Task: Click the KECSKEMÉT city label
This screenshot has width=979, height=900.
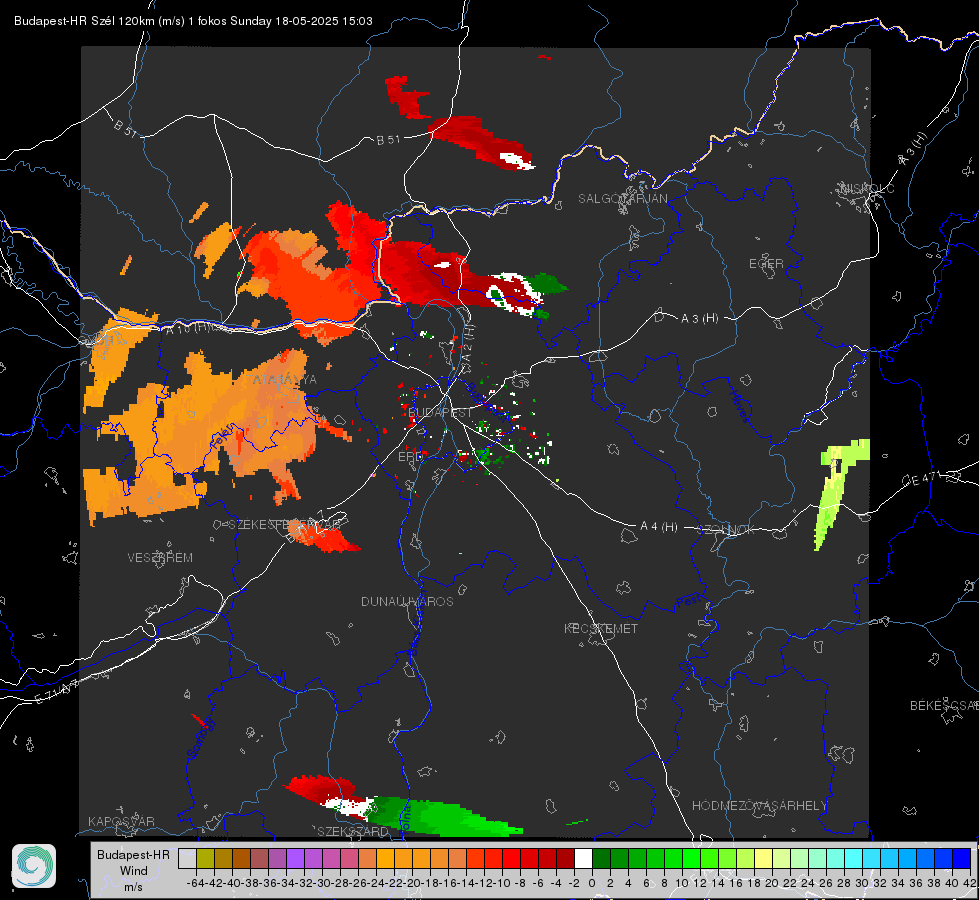Action: click(x=601, y=629)
